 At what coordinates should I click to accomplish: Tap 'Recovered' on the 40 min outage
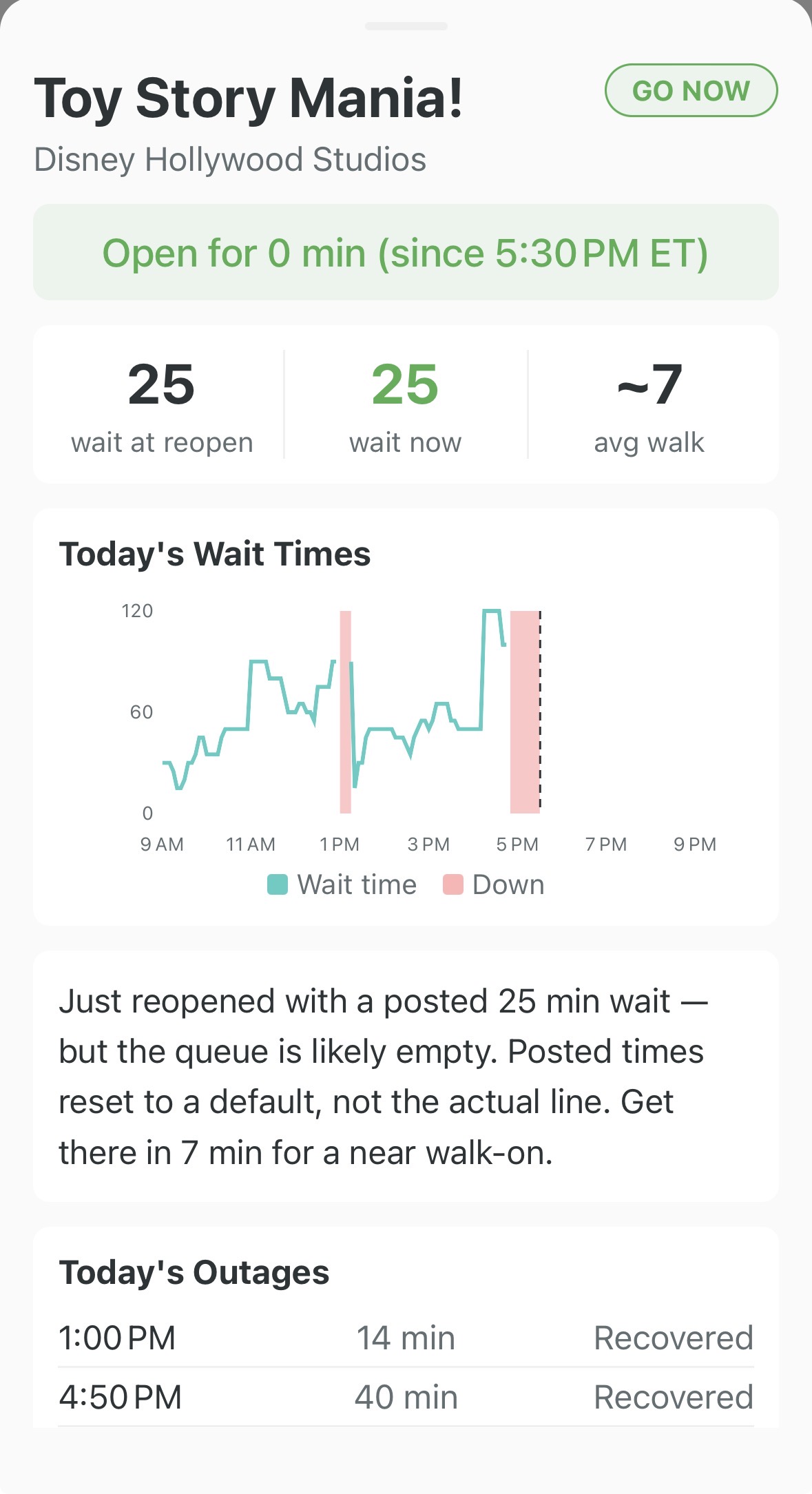pyautogui.click(x=674, y=1397)
